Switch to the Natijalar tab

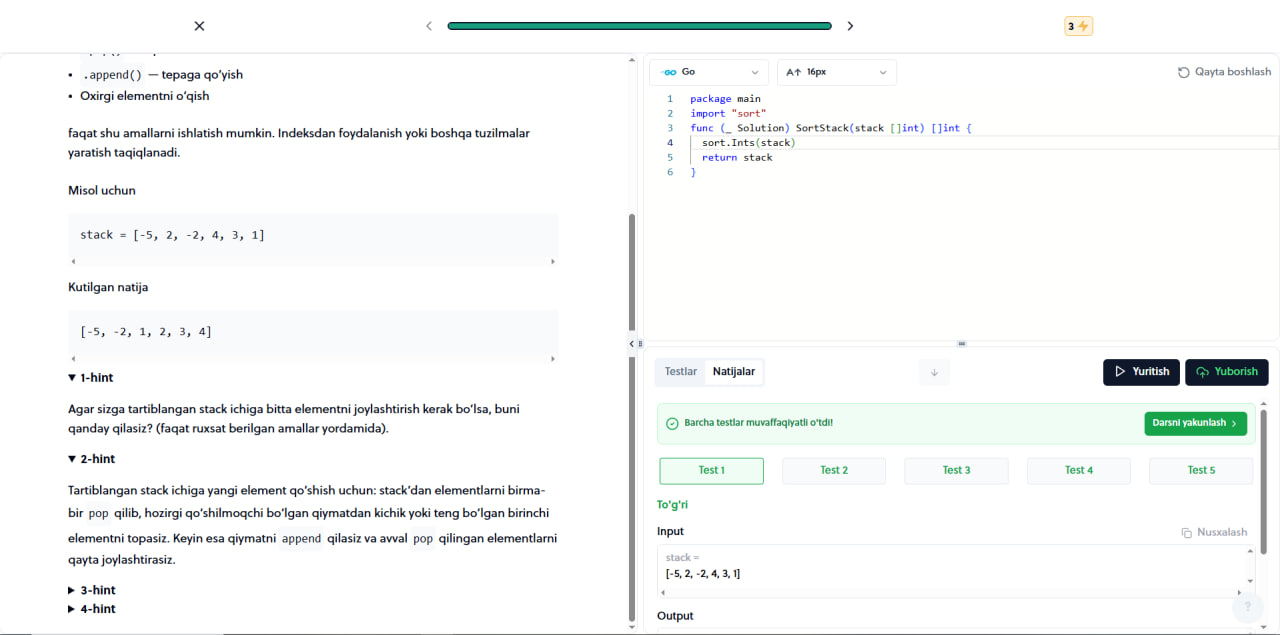[x=733, y=372]
